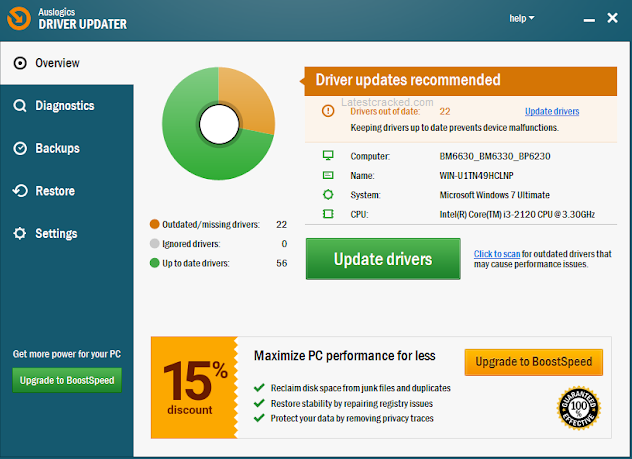The image size is (632, 459).
Task: Switch to the Diagnostics section
Action: tap(67, 106)
